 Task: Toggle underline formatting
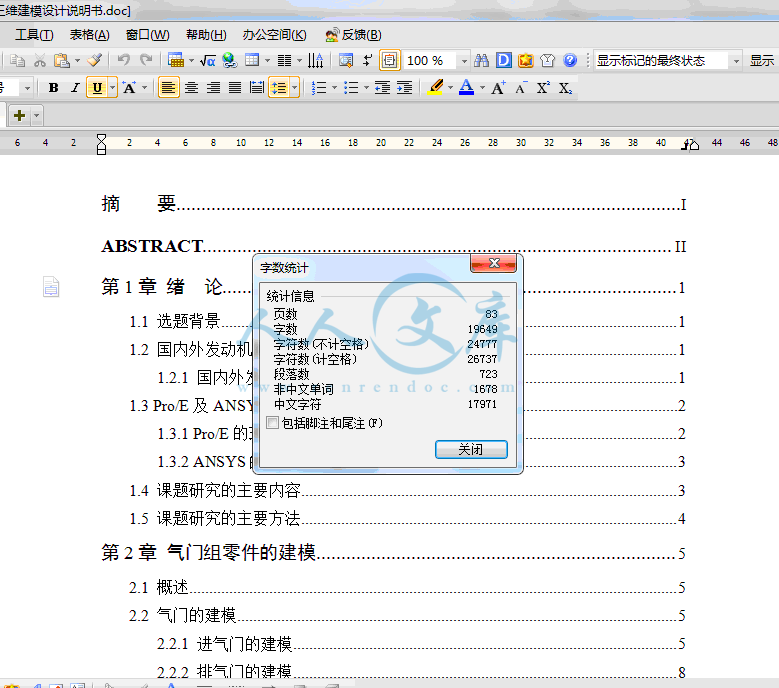(x=97, y=88)
